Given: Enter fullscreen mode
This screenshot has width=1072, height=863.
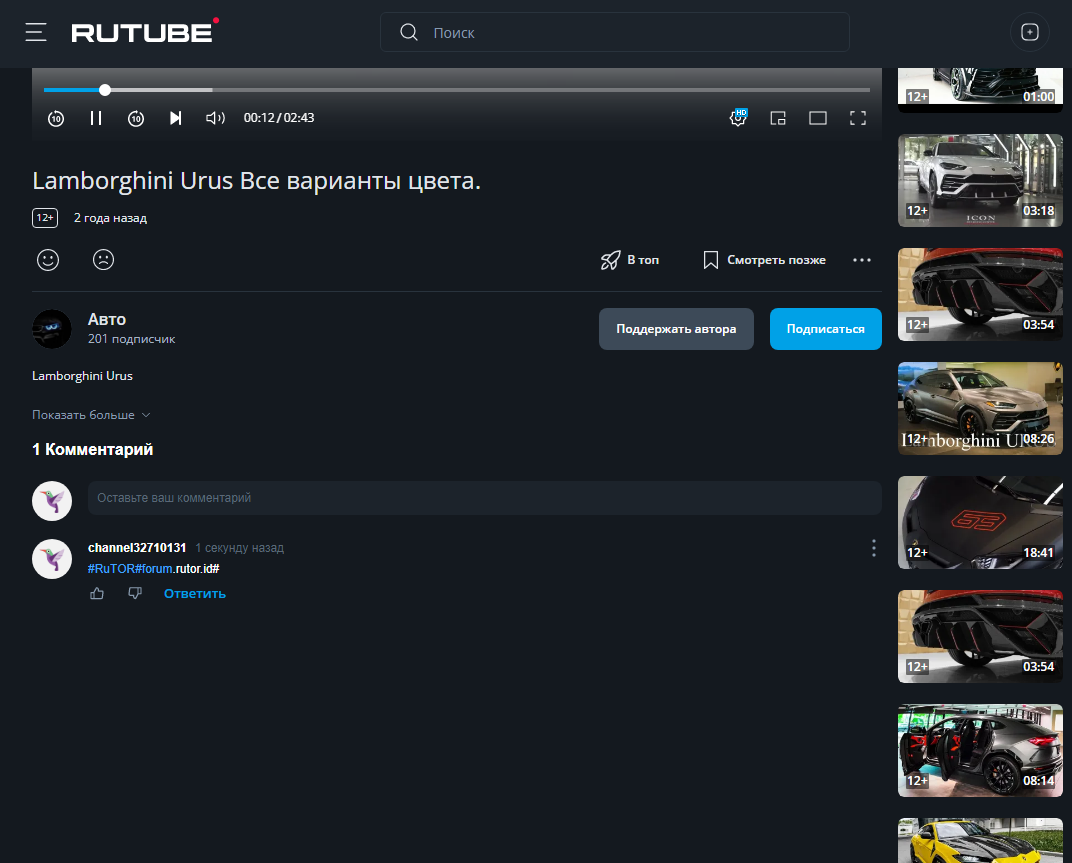Looking at the screenshot, I should coord(858,118).
